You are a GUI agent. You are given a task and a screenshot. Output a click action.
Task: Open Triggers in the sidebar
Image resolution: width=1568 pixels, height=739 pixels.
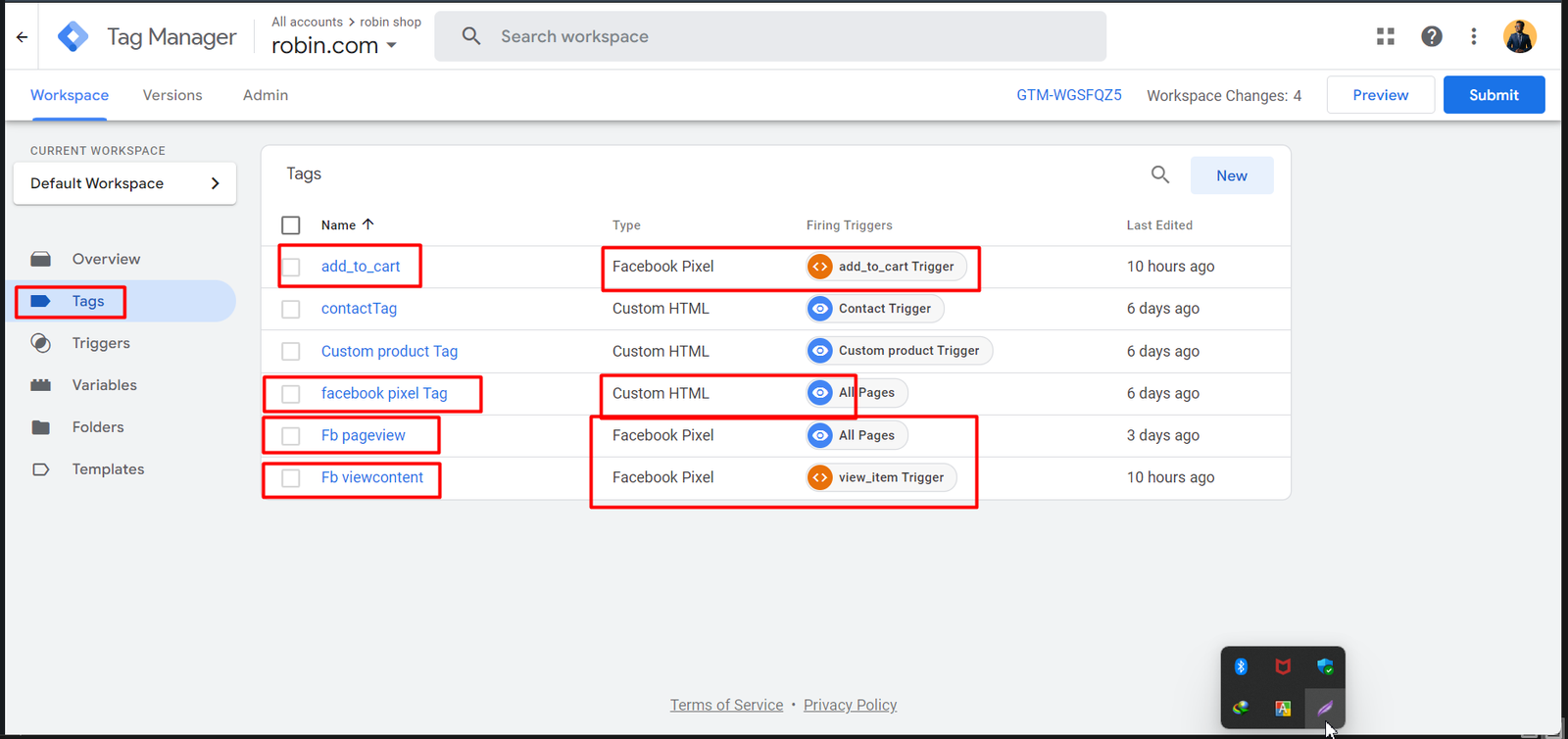(x=101, y=343)
